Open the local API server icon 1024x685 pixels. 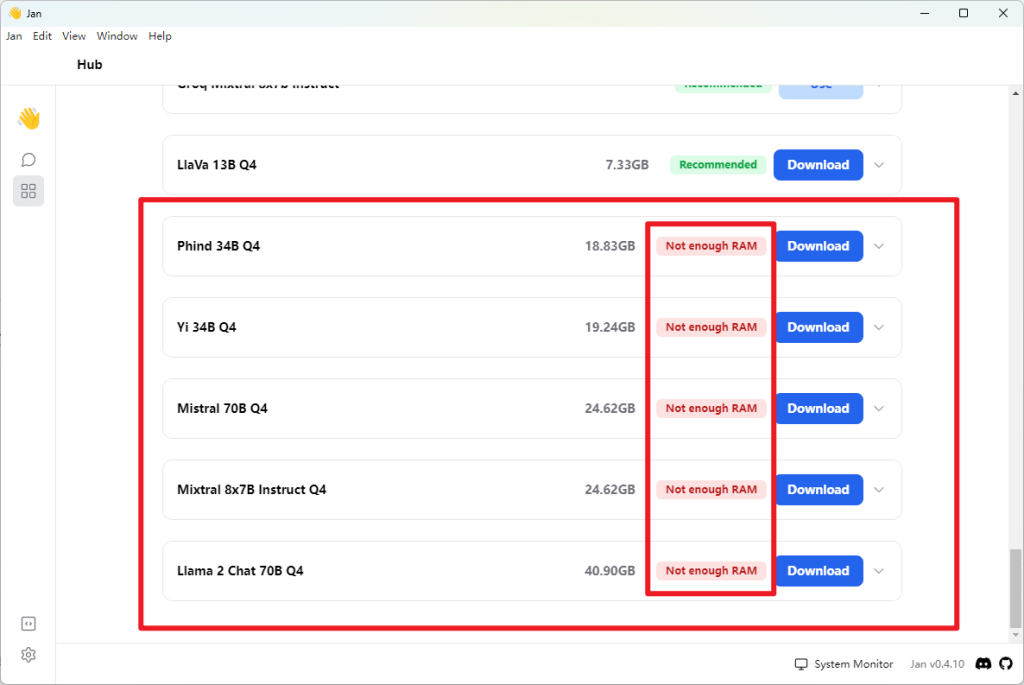coord(28,624)
